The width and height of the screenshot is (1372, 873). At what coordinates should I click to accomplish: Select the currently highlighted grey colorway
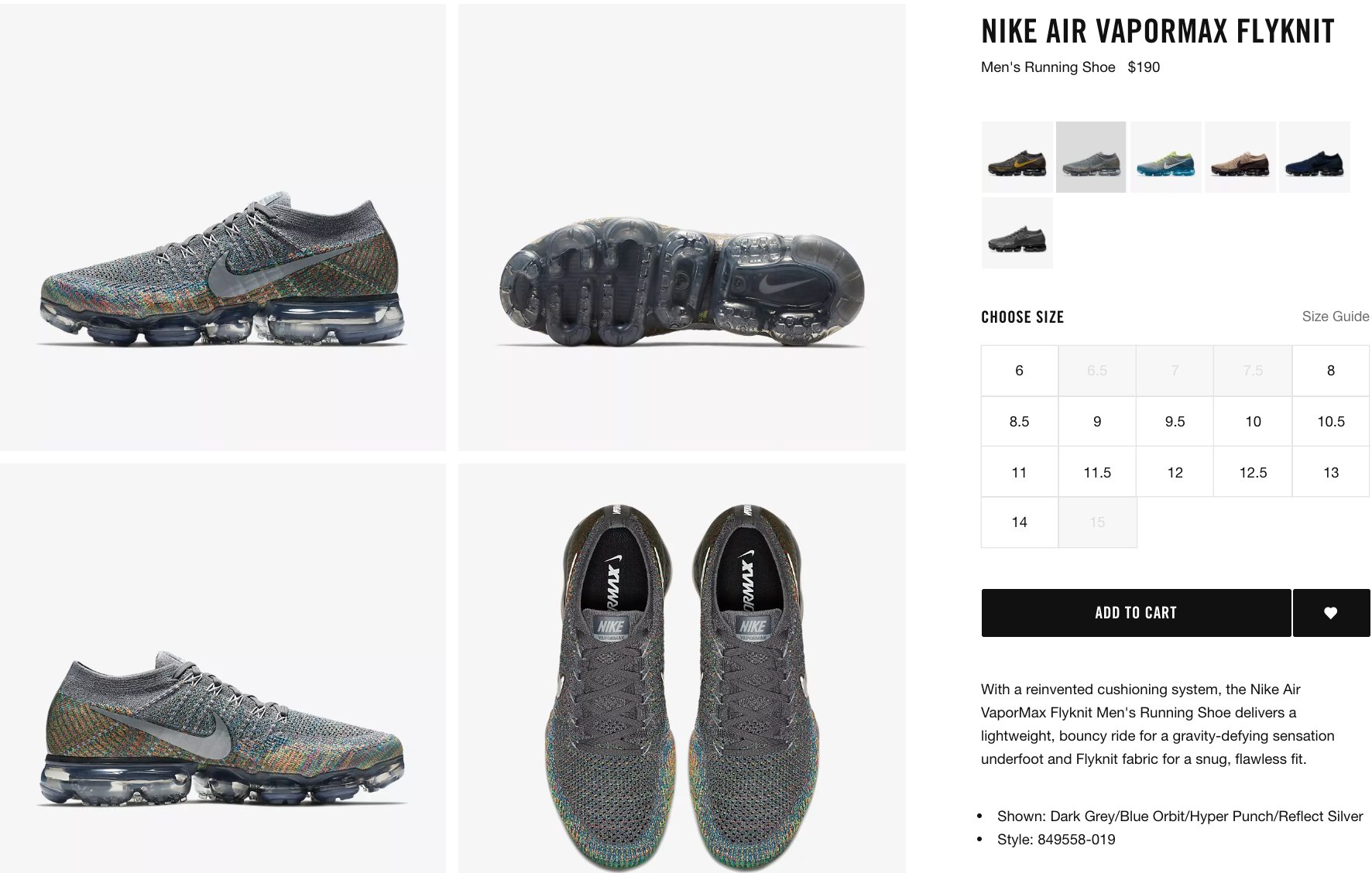[1091, 157]
